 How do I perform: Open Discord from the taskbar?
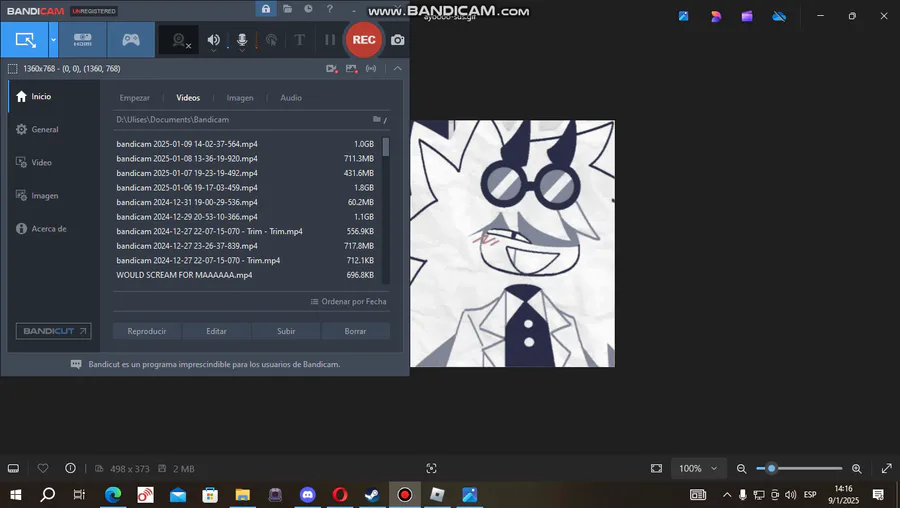tap(308, 494)
